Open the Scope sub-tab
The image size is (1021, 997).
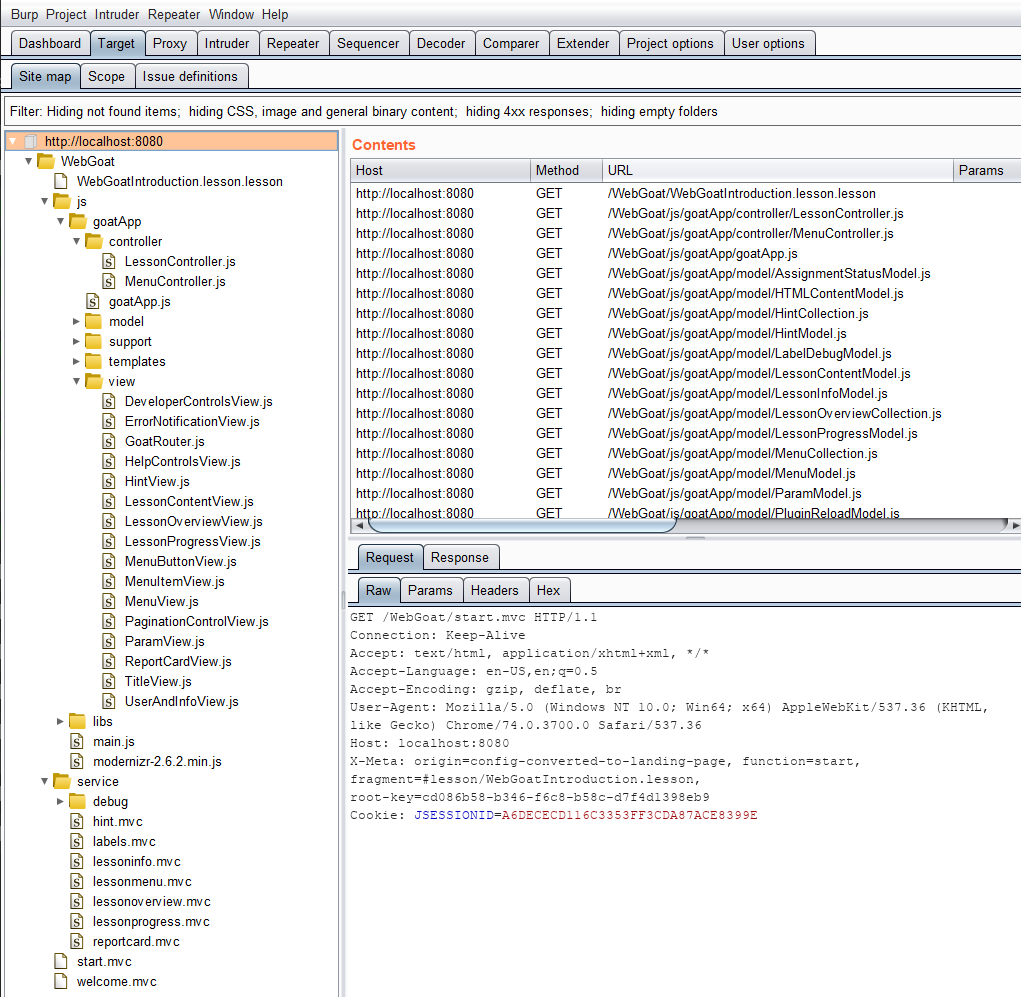tap(107, 76)
